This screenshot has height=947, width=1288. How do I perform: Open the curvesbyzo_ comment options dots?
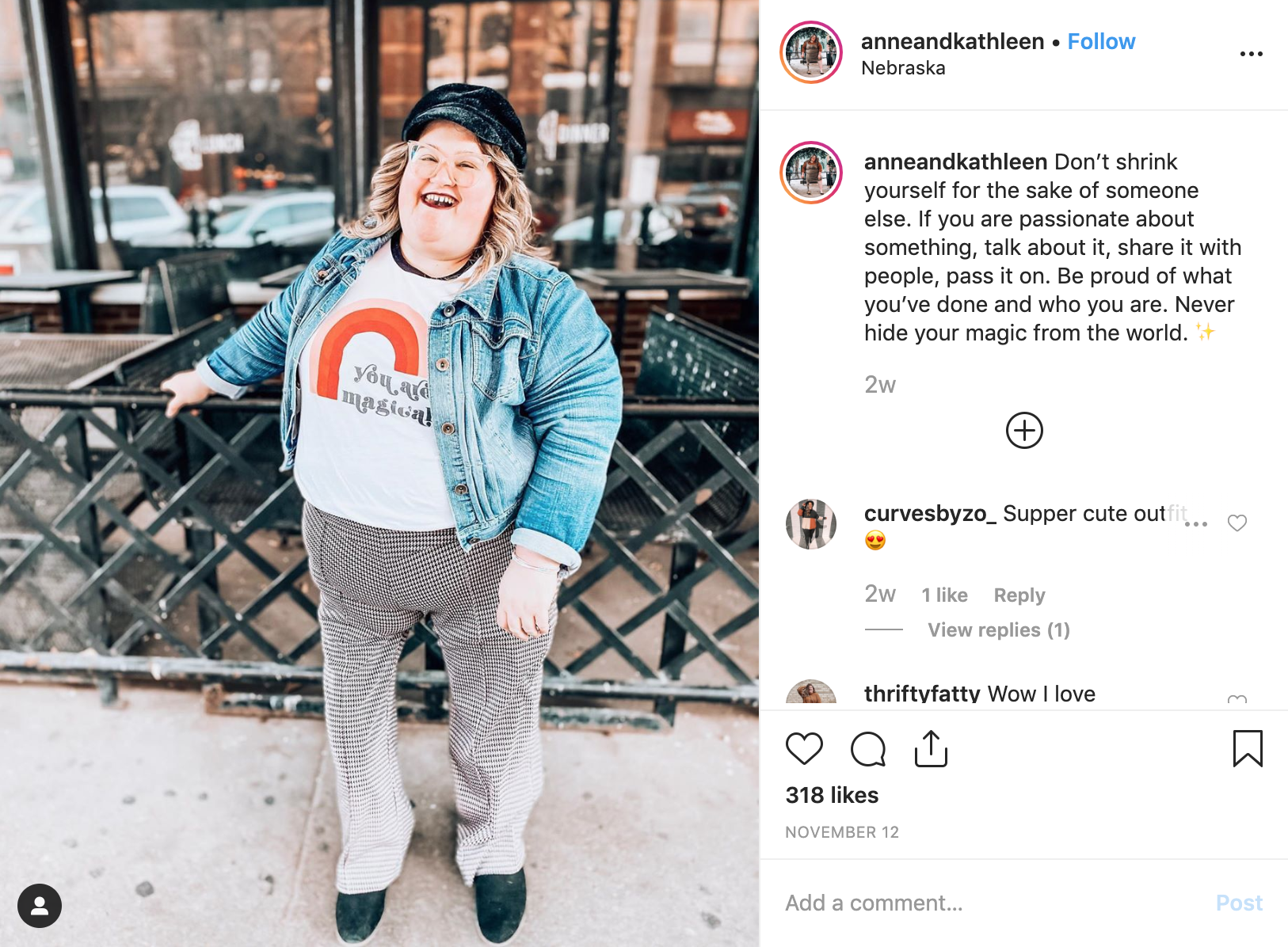1196,524
